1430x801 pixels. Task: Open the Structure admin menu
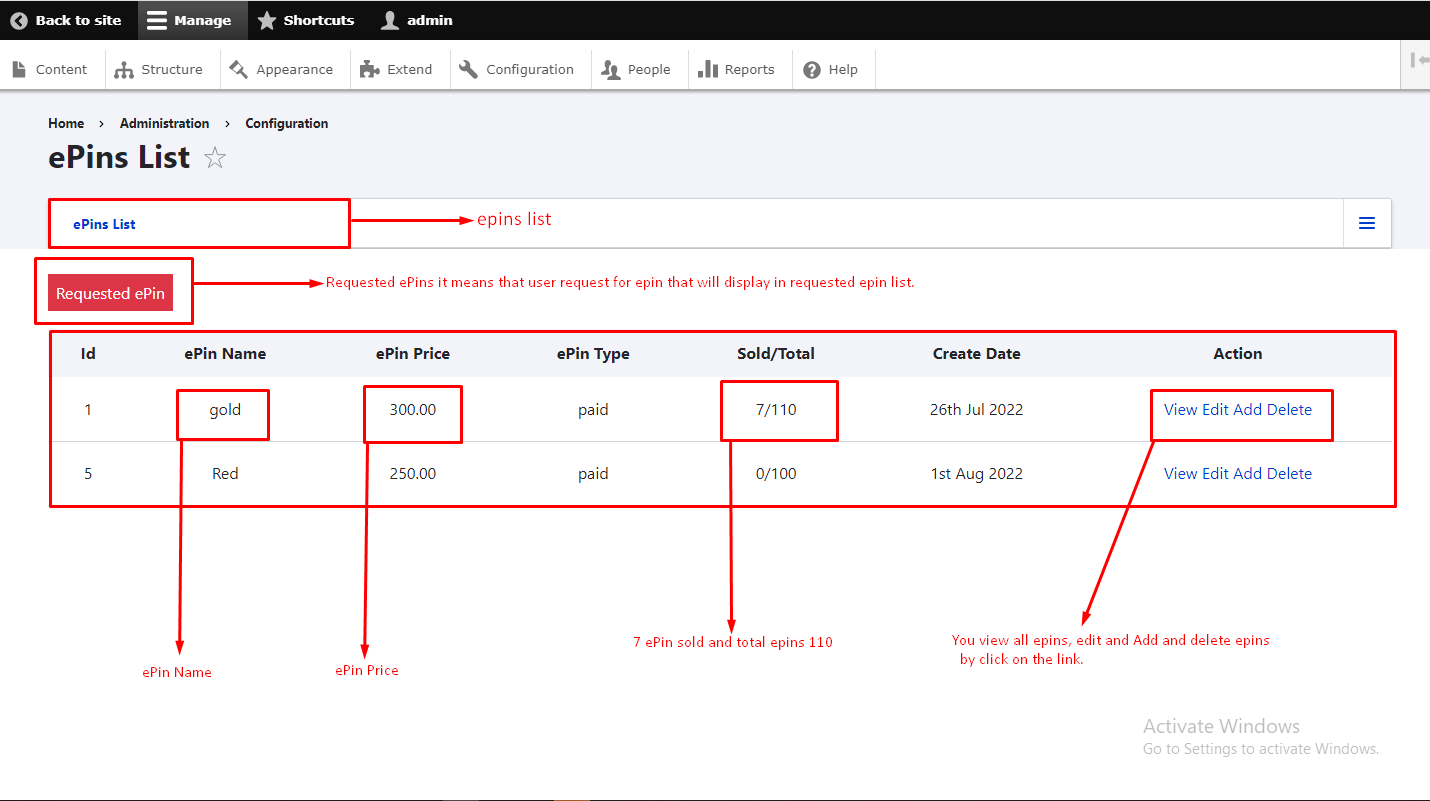click(x=159, y=70)
